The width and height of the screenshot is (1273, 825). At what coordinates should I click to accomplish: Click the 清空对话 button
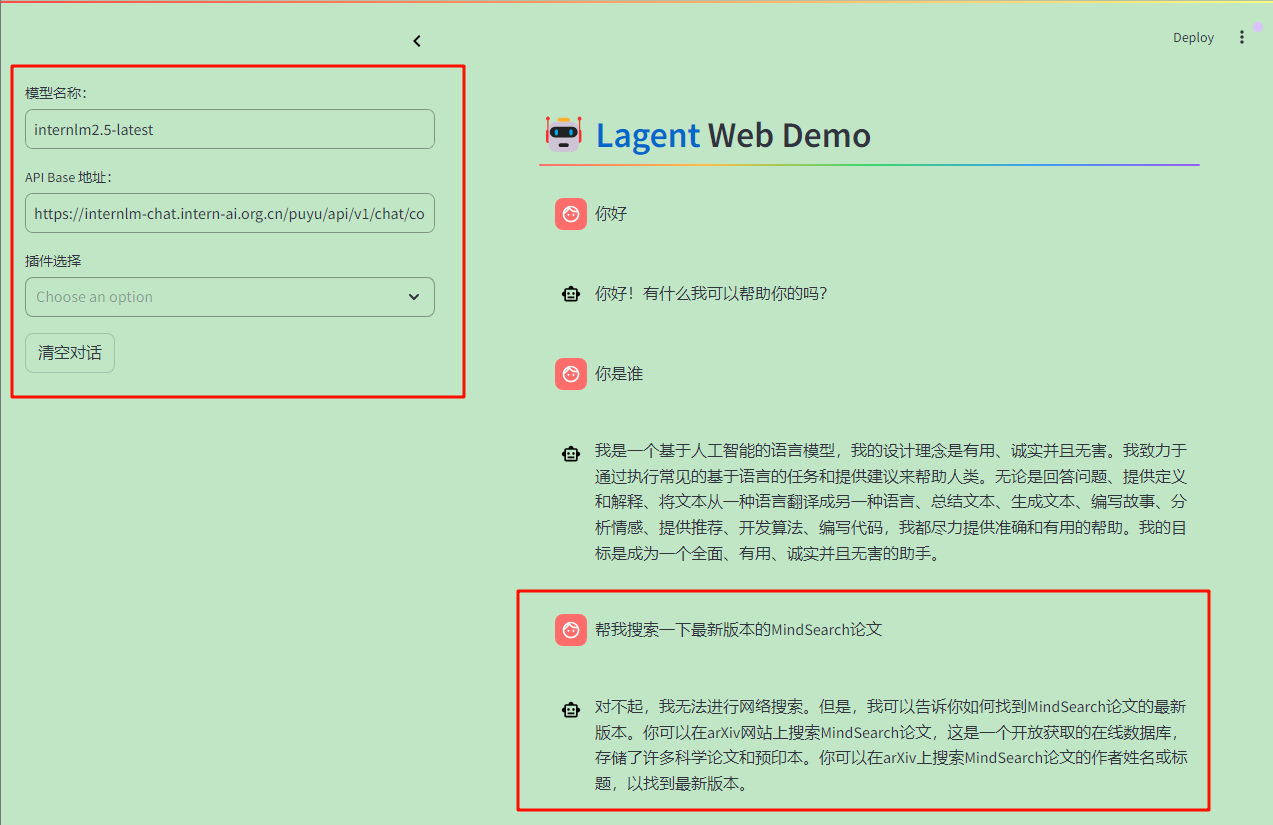pos(70,353)
